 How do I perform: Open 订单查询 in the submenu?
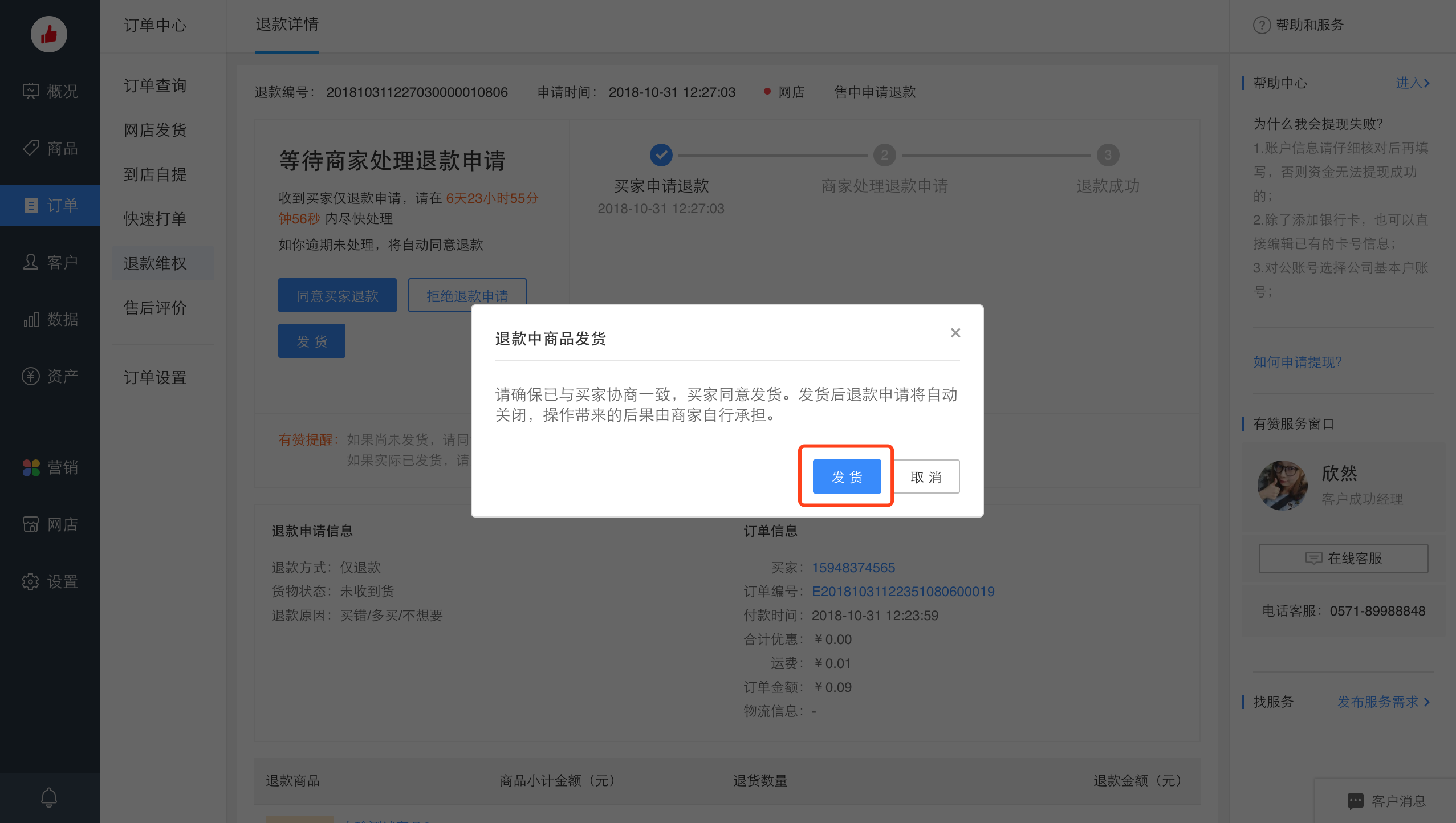pos(155,85)
